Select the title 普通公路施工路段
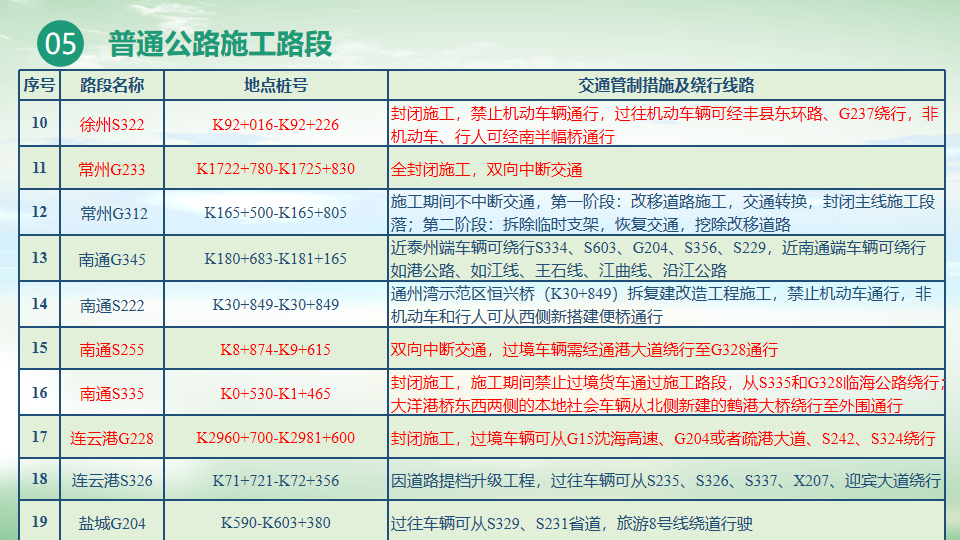The image size is (960, 540). click(220, 44)
